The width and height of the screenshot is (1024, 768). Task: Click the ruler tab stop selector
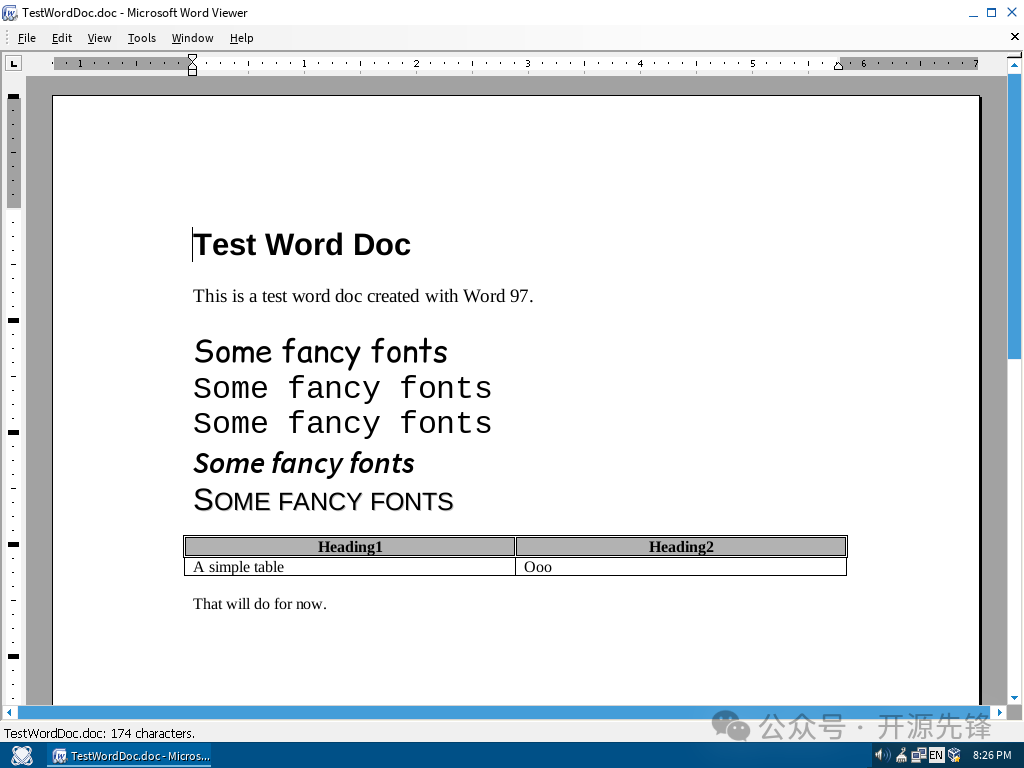[x=14, y=64]
